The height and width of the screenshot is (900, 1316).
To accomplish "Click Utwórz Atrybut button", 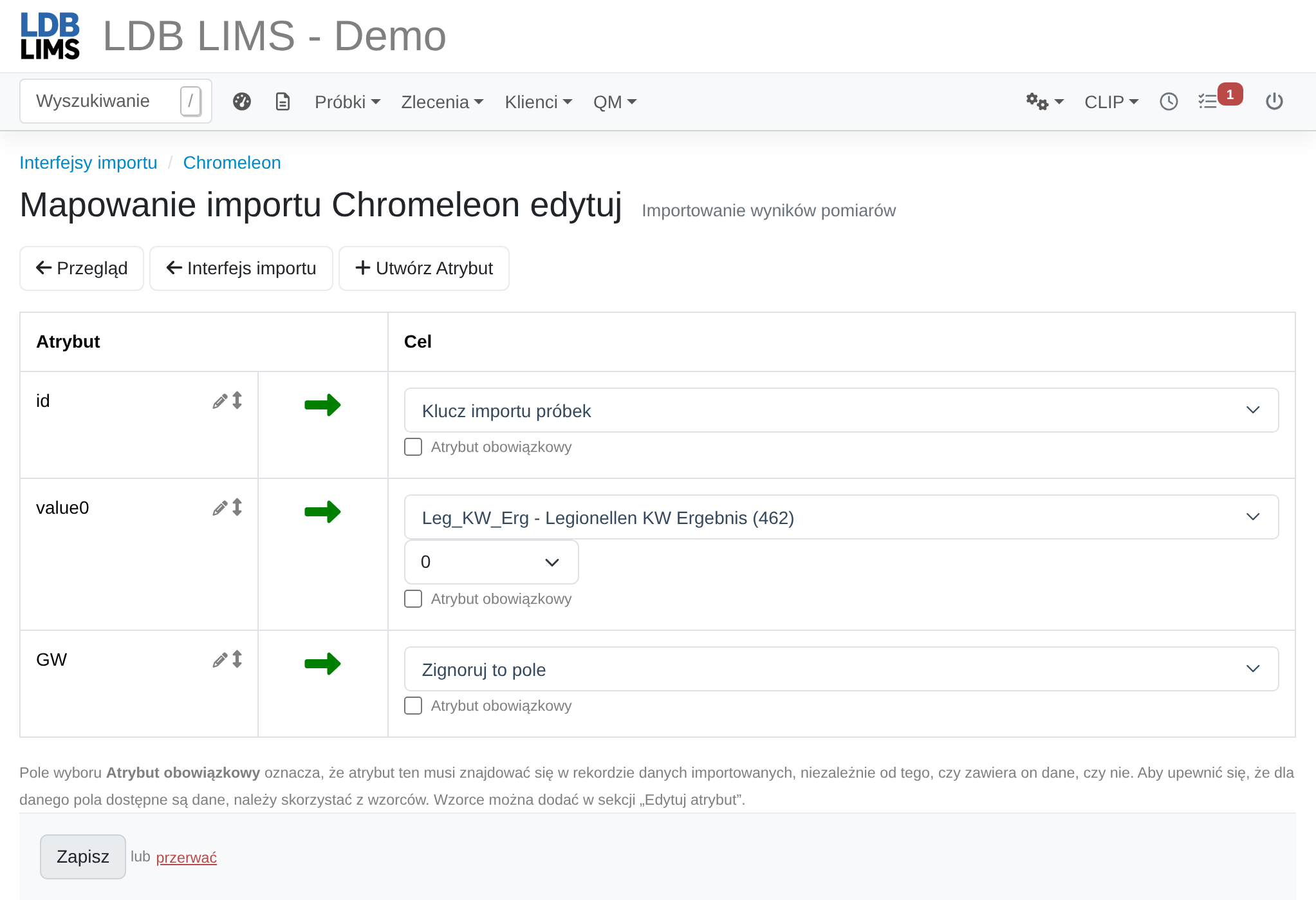I will tap(424, 268).
